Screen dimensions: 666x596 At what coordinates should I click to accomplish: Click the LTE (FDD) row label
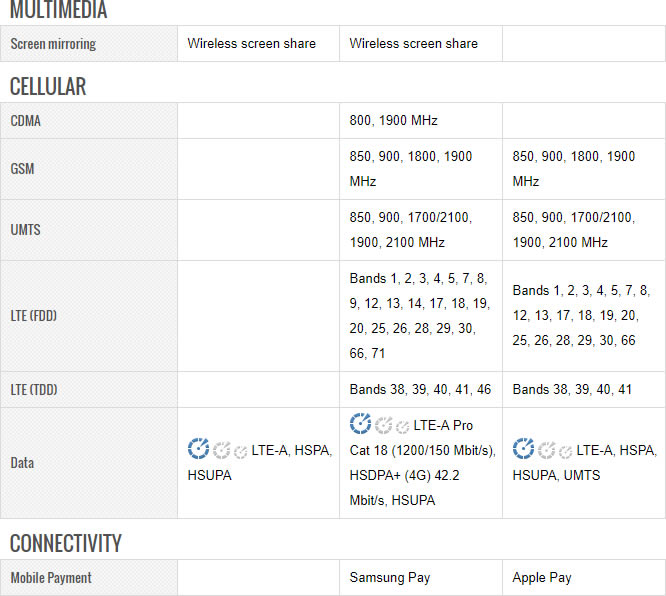tap(34, 316)
